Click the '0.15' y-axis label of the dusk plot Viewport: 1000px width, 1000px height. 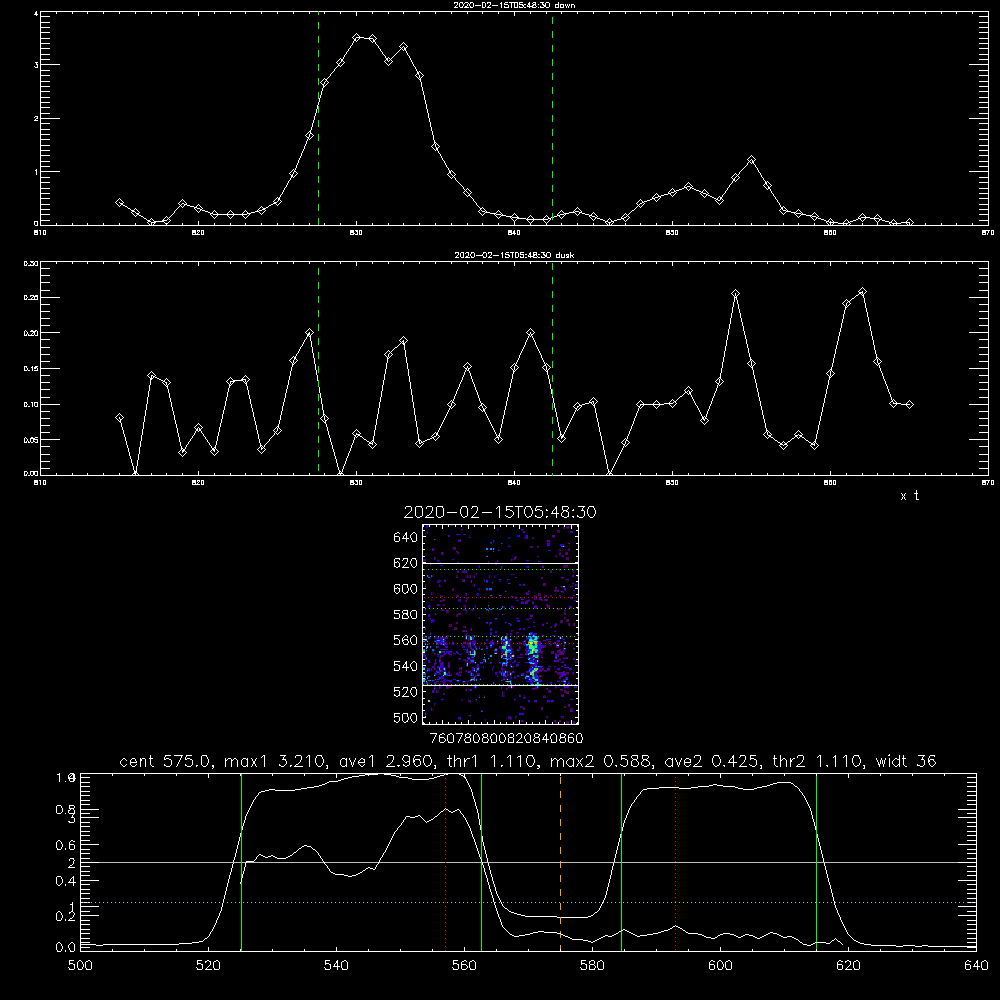(31, 369)
